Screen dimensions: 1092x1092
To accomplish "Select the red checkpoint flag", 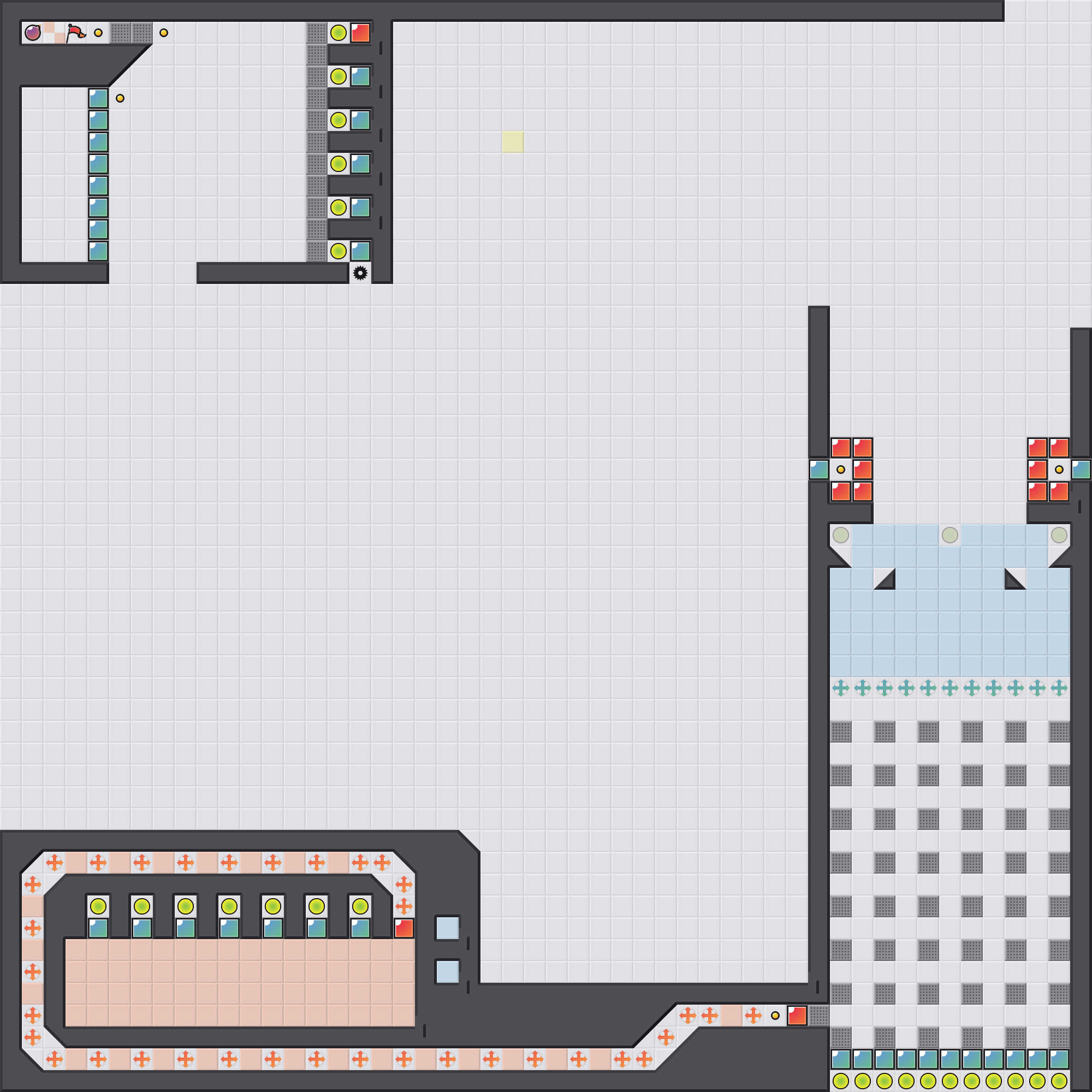I will pyautogui.click(x=76, y=33).
